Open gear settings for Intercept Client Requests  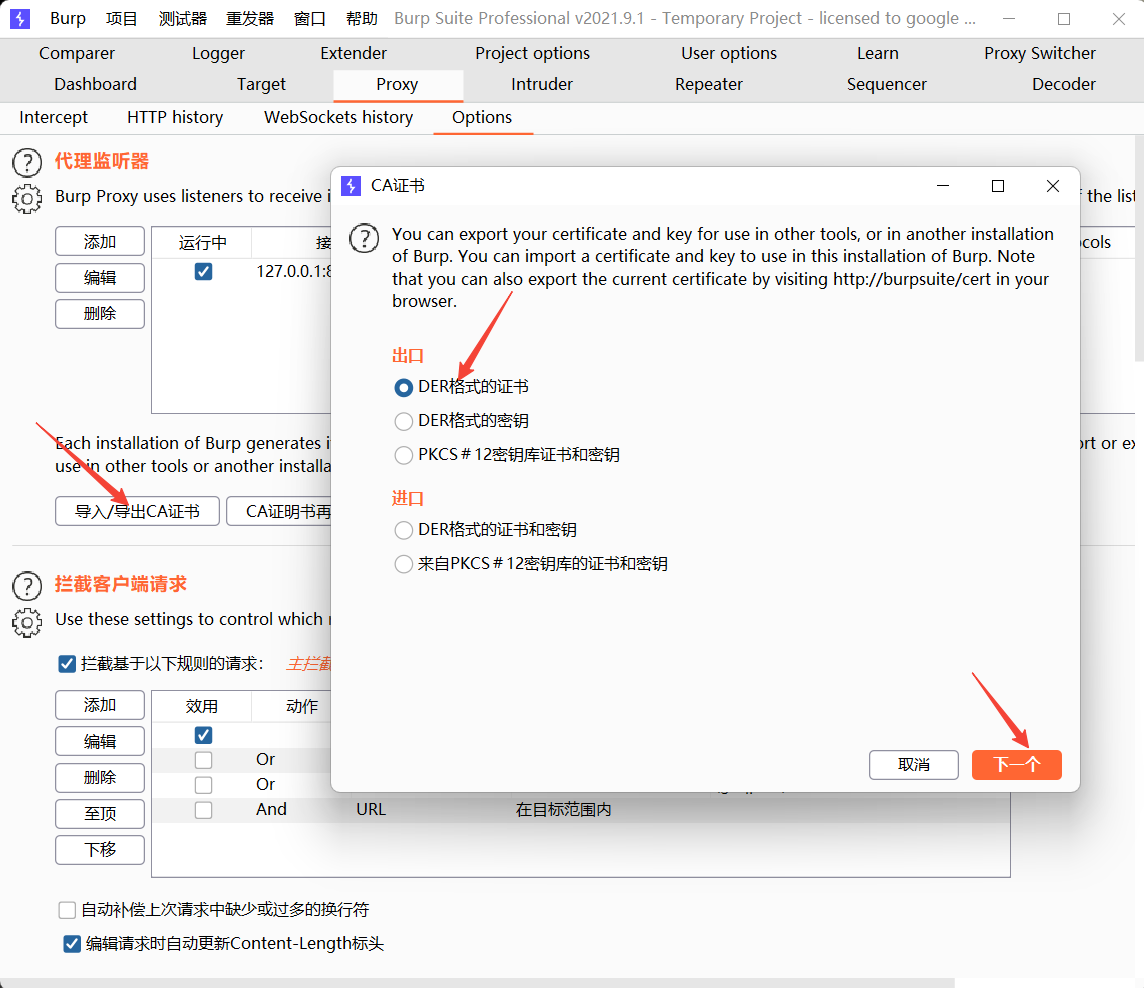(x=27, y=622)
